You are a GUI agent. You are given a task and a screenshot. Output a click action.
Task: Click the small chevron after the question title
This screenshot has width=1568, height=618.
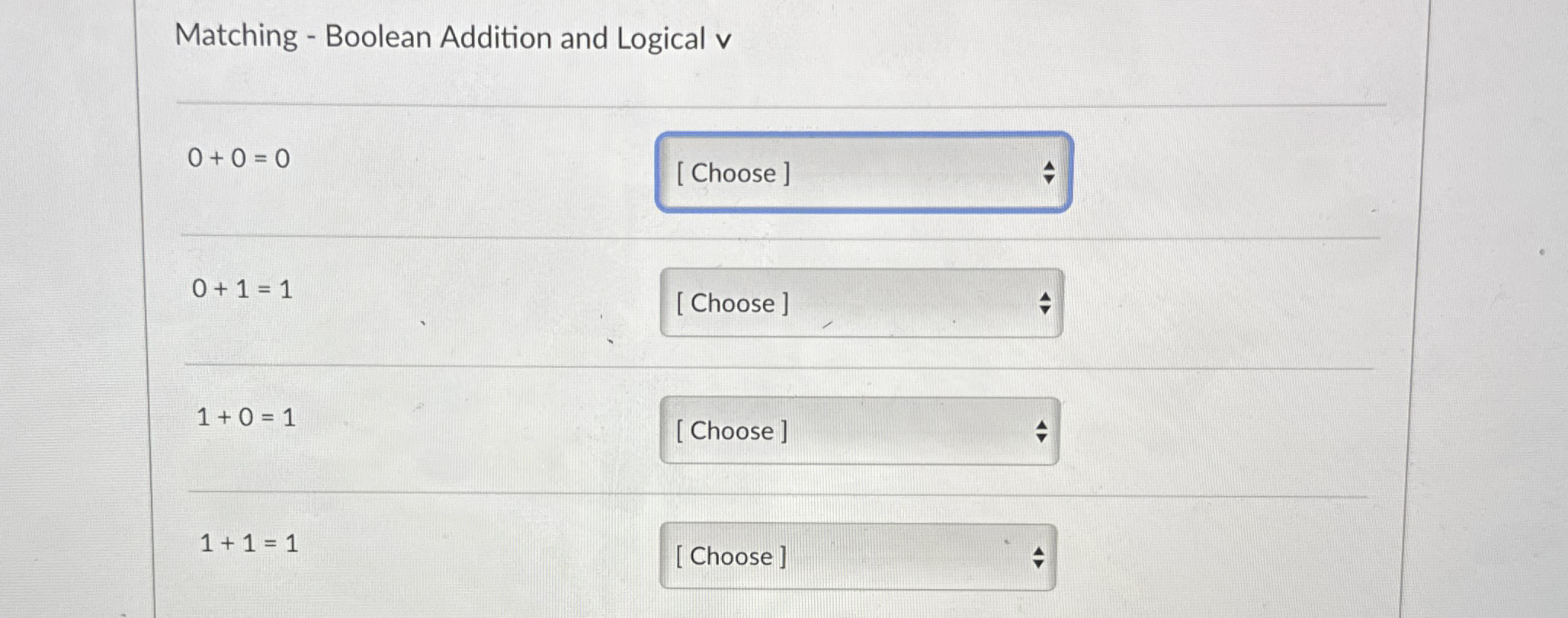pyautogui.click(x=724, y=40)
